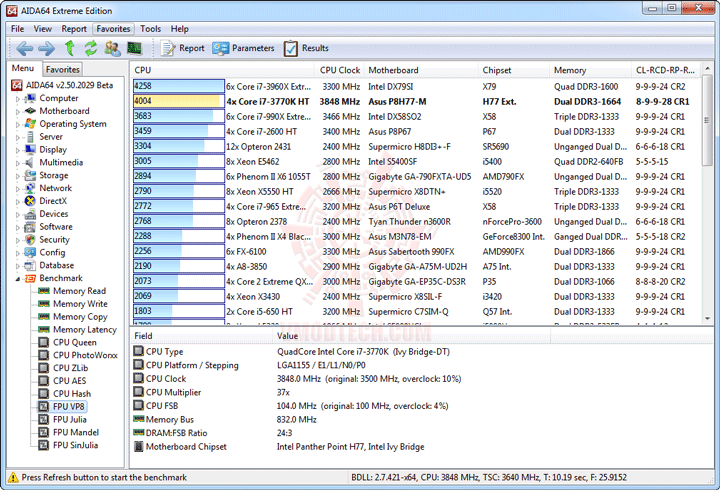The height and width of the screenshot is (490, 720).
Task: Sort by the Memory column header
Action: coord(591,70)
